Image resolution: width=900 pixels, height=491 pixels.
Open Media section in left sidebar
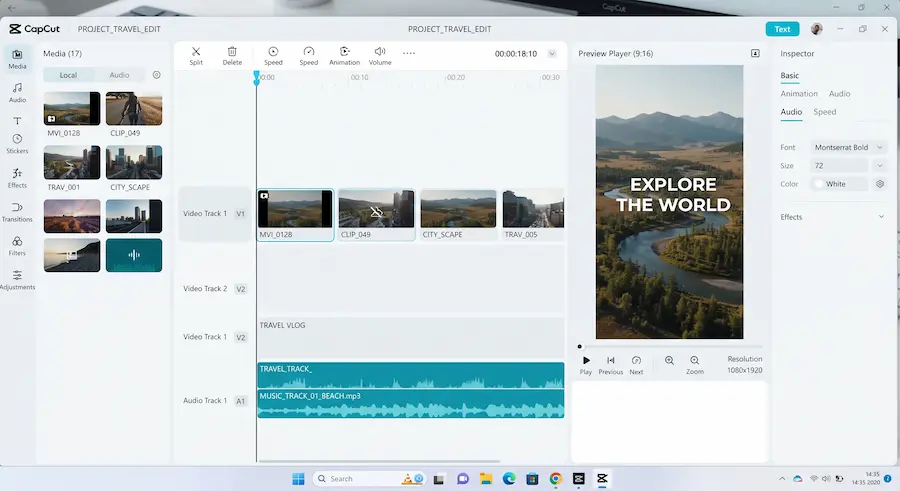[x=17, y=59]
